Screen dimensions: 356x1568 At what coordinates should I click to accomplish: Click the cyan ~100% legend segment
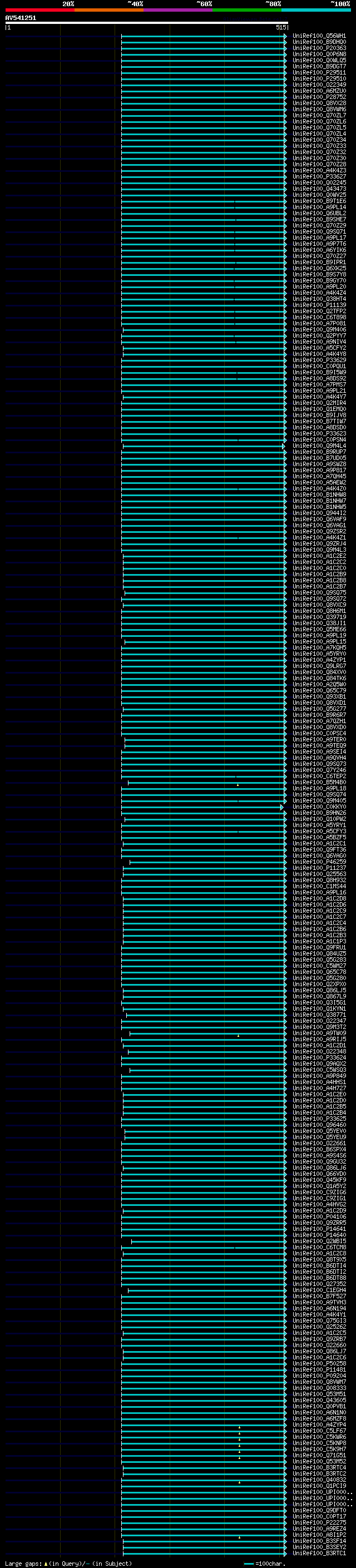click(x=316, y=10)
